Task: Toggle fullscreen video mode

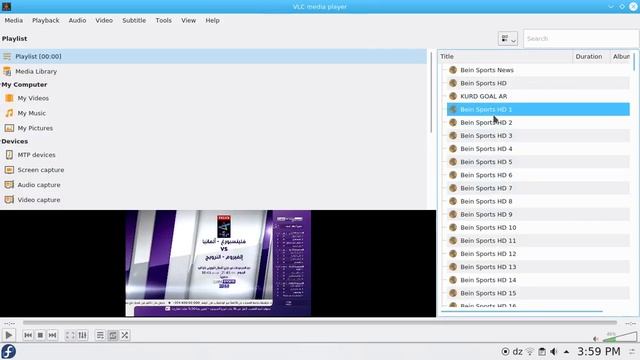Action: (70, 336)
